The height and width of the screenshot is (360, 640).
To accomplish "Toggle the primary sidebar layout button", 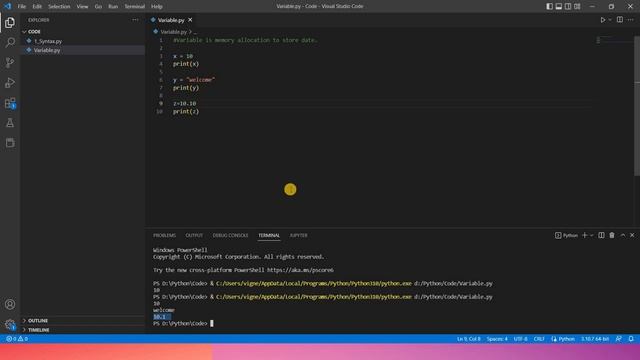I will (549, 7).
